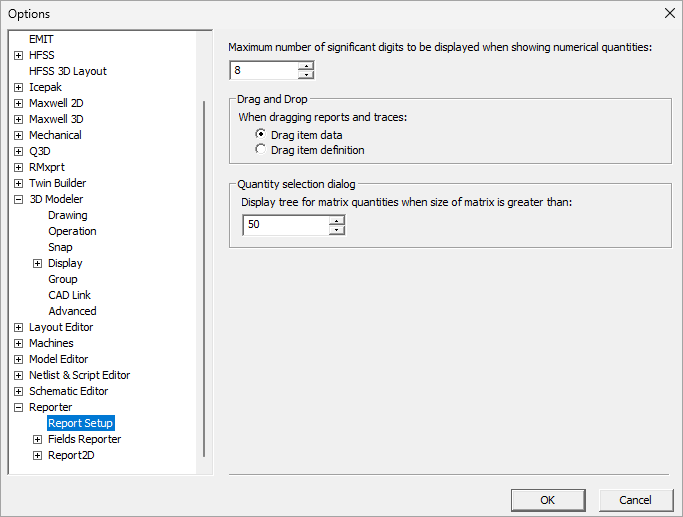The width and height of the screenshot is (683, 517).
Task: Select the Reporter label in the tree
Action: point(51,407)
